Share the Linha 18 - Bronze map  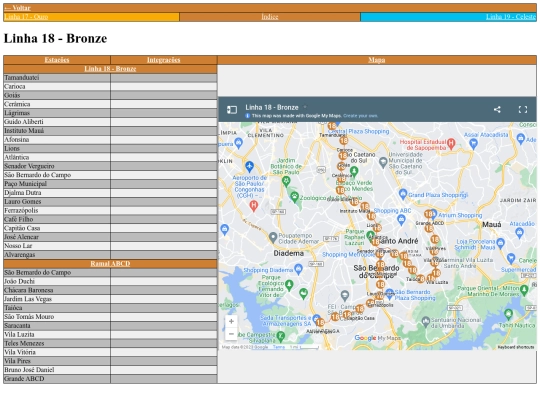point(497,110)
